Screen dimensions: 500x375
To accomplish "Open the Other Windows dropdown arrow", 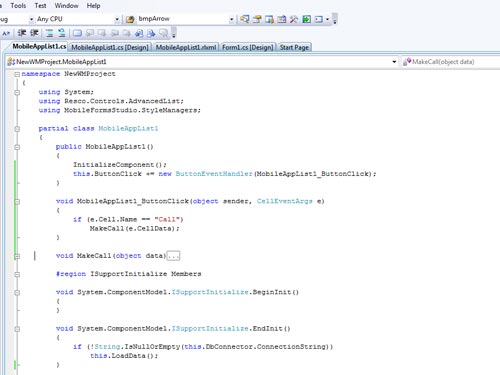I will [x=327, y=19].
